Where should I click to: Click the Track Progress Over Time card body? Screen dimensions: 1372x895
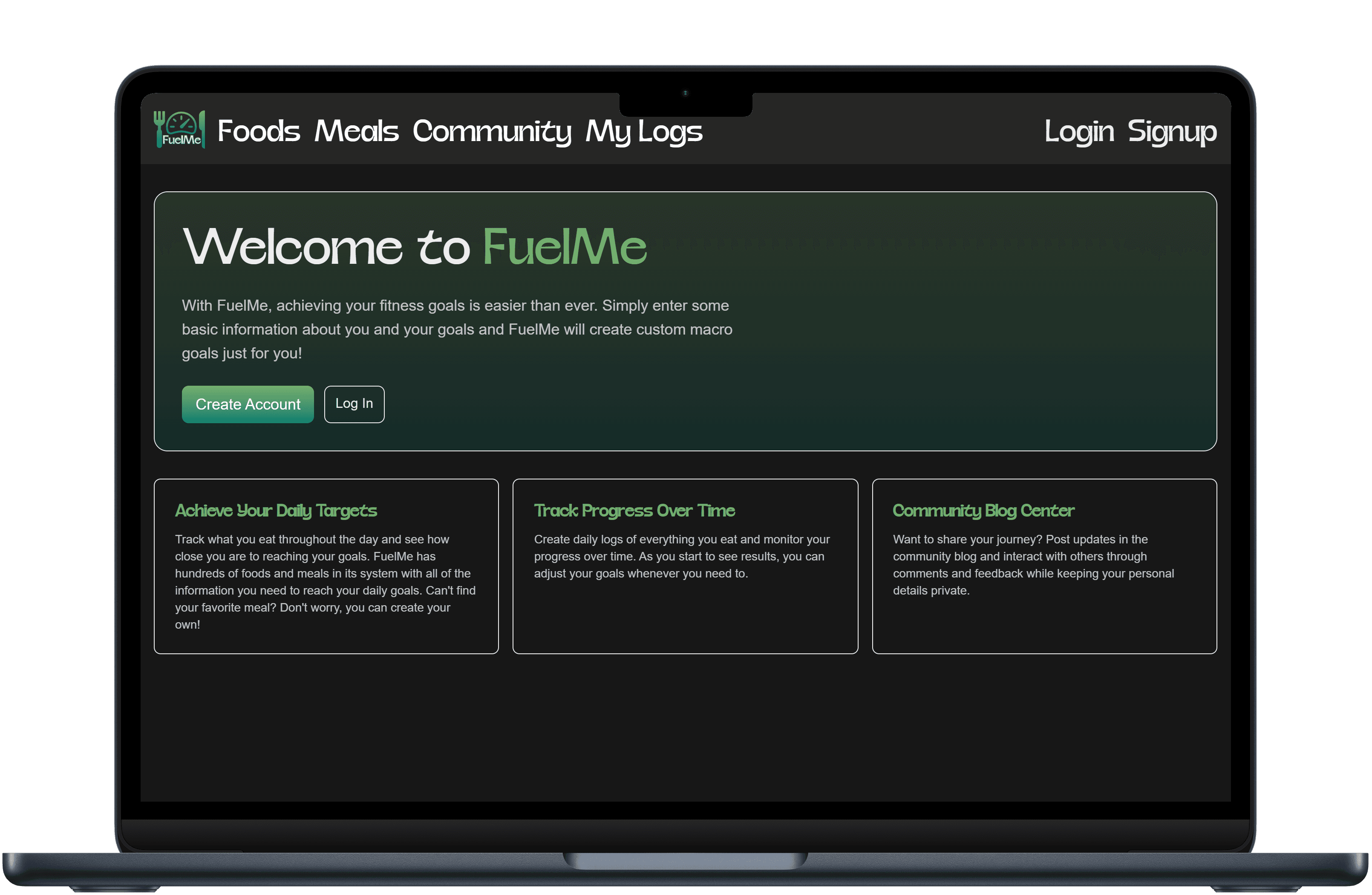(683, 557)
